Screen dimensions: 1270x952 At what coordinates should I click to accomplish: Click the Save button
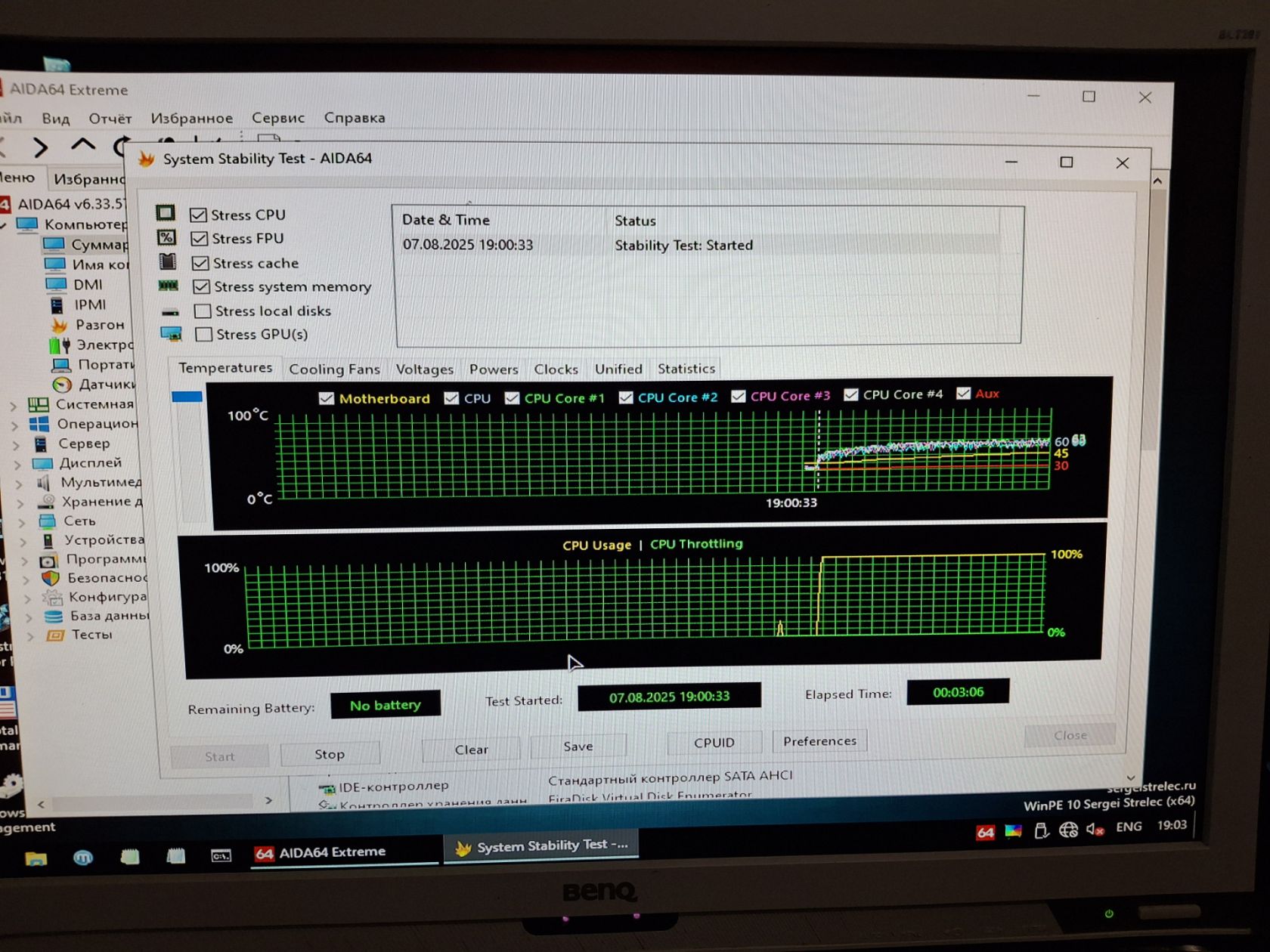point(578,746)
